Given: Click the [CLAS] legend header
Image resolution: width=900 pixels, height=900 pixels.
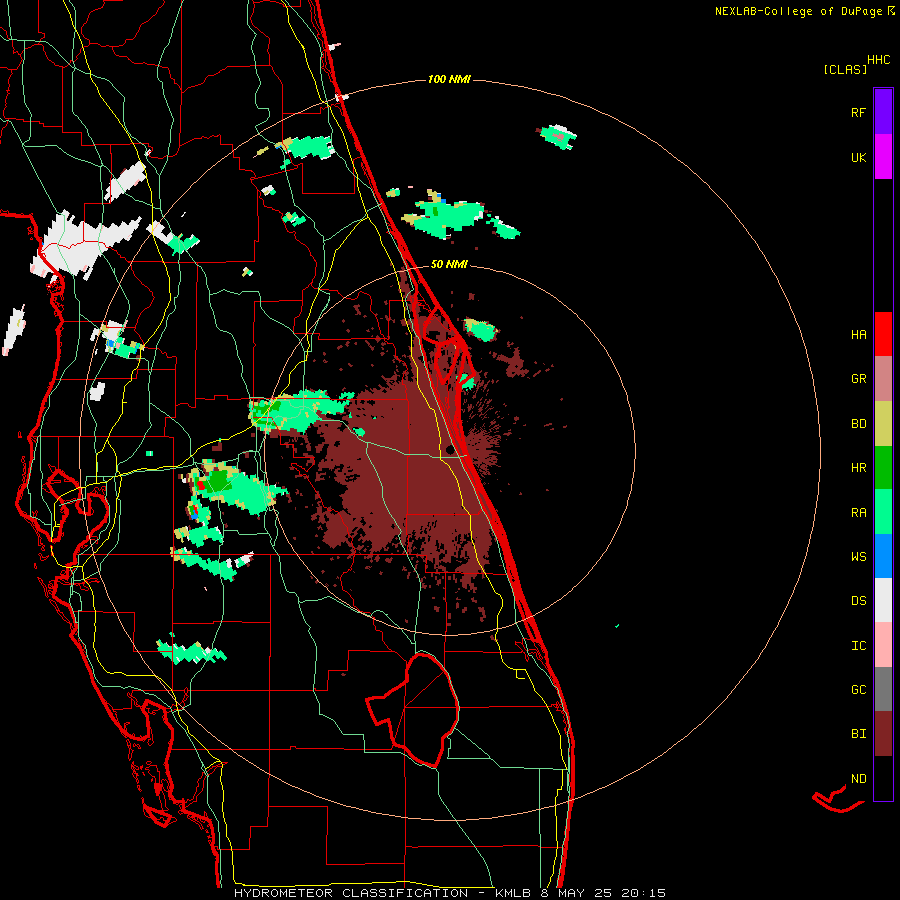Looking at the screenshot, I should coord(845,69).
